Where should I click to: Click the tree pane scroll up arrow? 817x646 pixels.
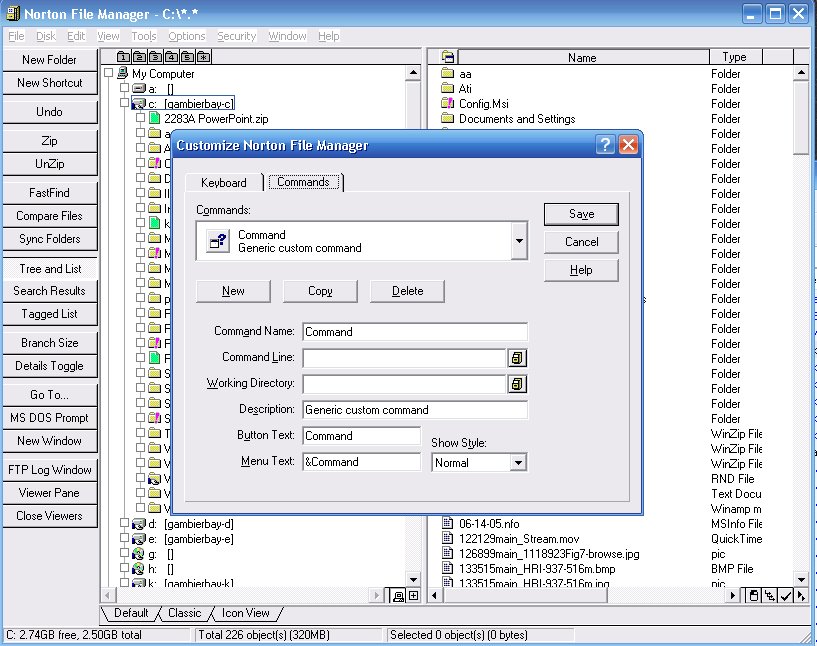click(x=413, y=73)
